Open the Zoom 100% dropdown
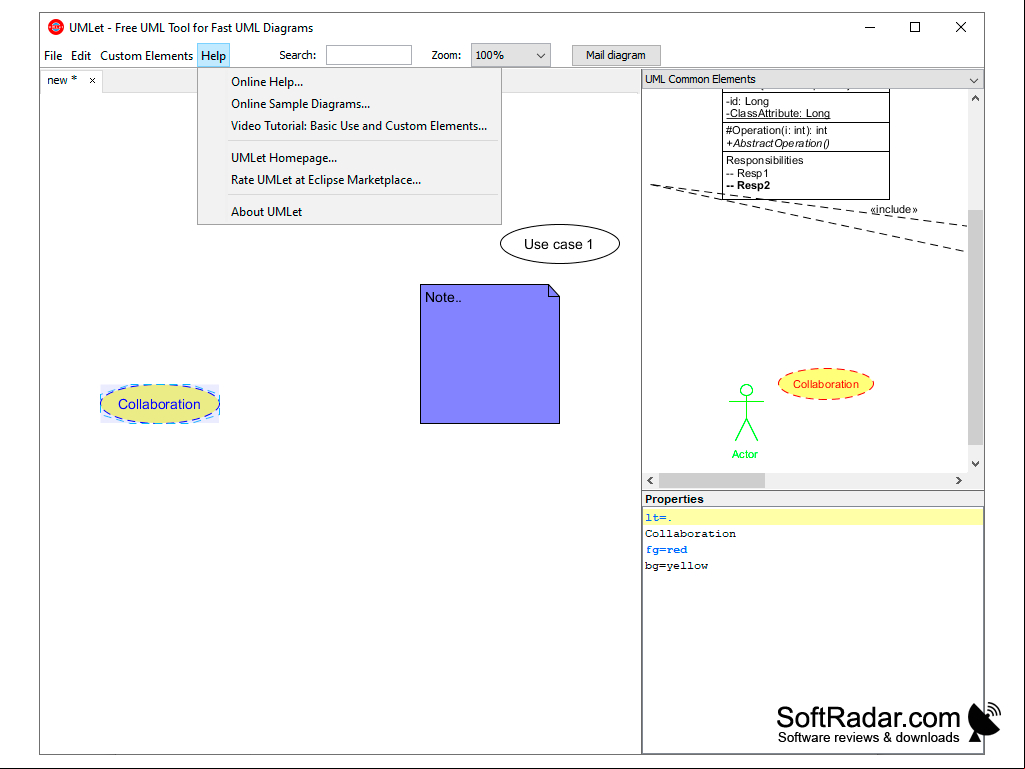1025x769 pixels. click(x=511, y=55)
